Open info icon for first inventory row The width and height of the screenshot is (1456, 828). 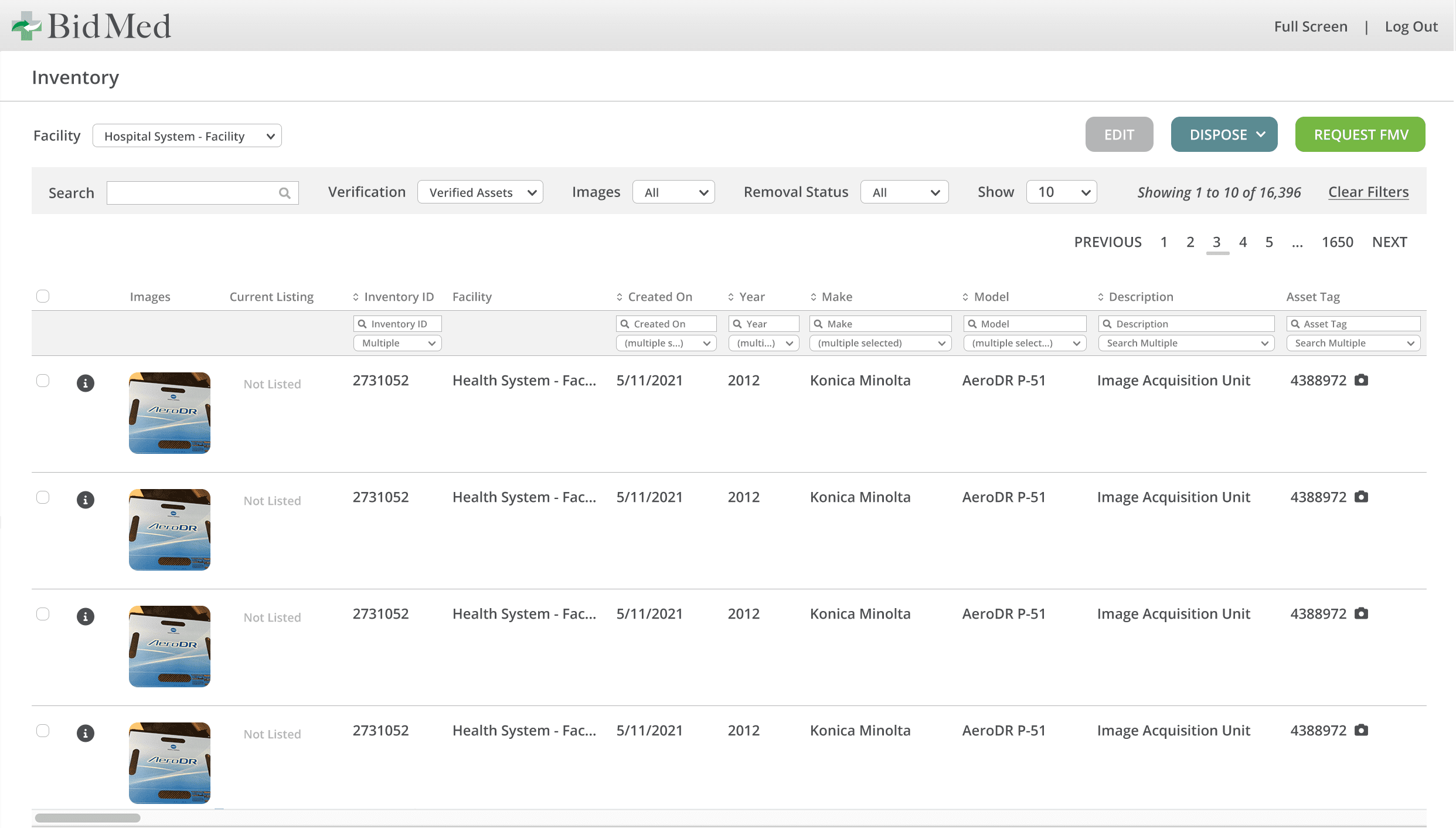pyautogui.click(x=86, y=383)
